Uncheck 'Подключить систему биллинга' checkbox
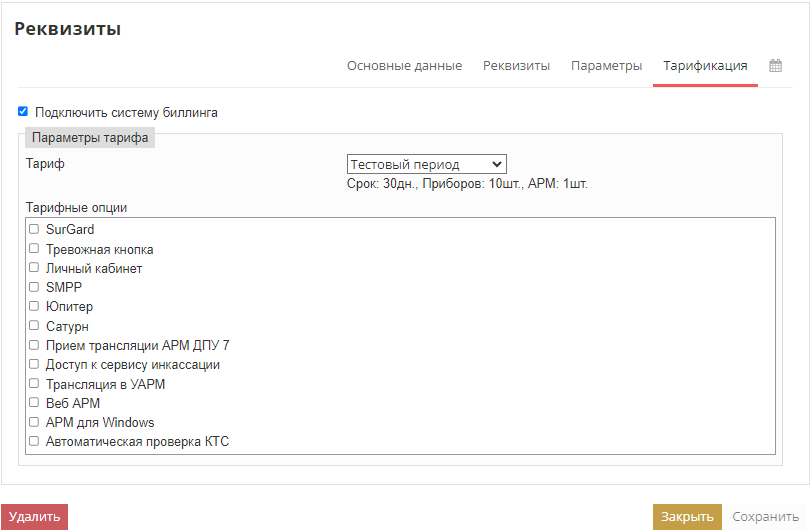 pos(23,111)
